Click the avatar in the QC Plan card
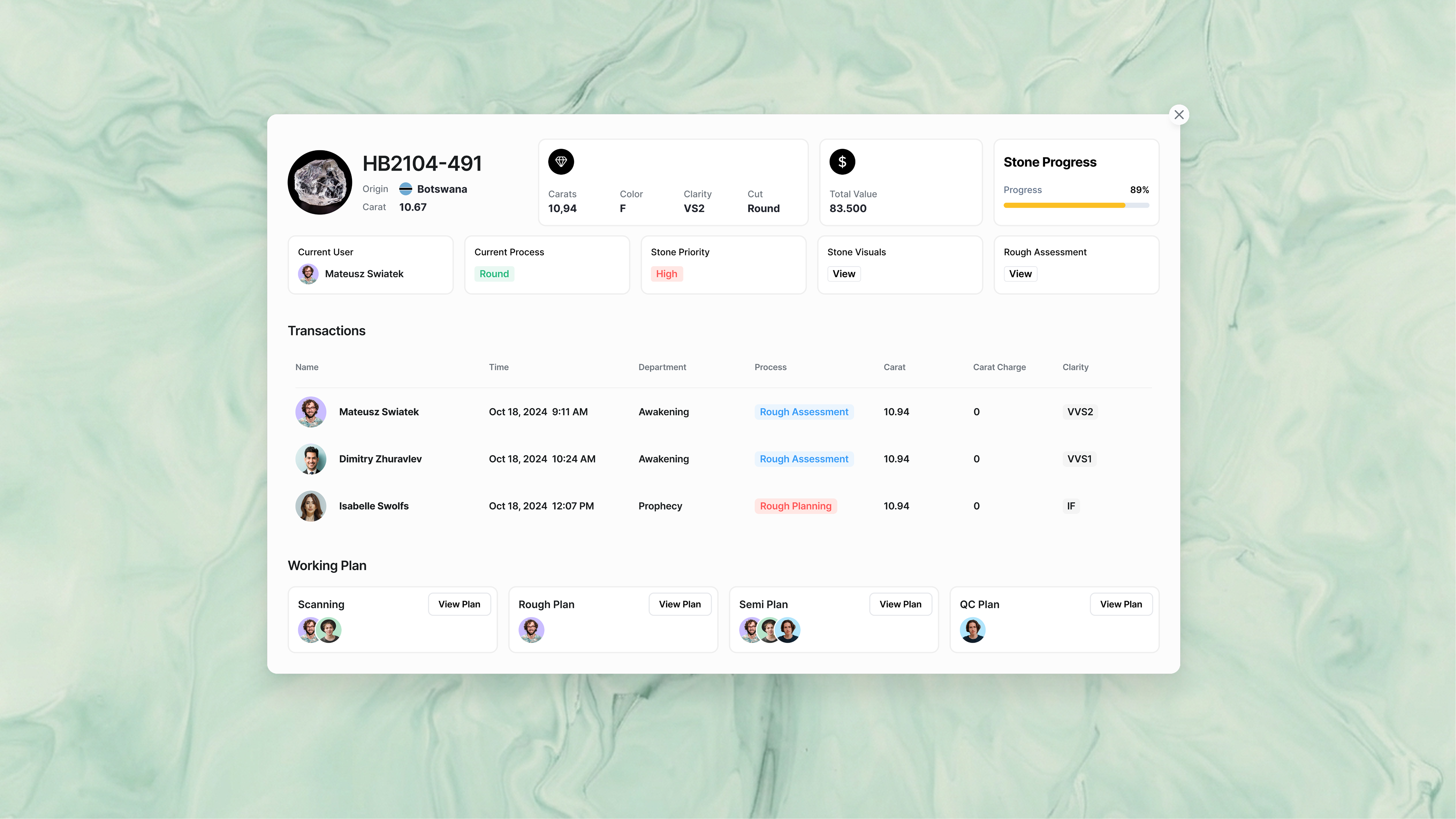 point(973,630)
